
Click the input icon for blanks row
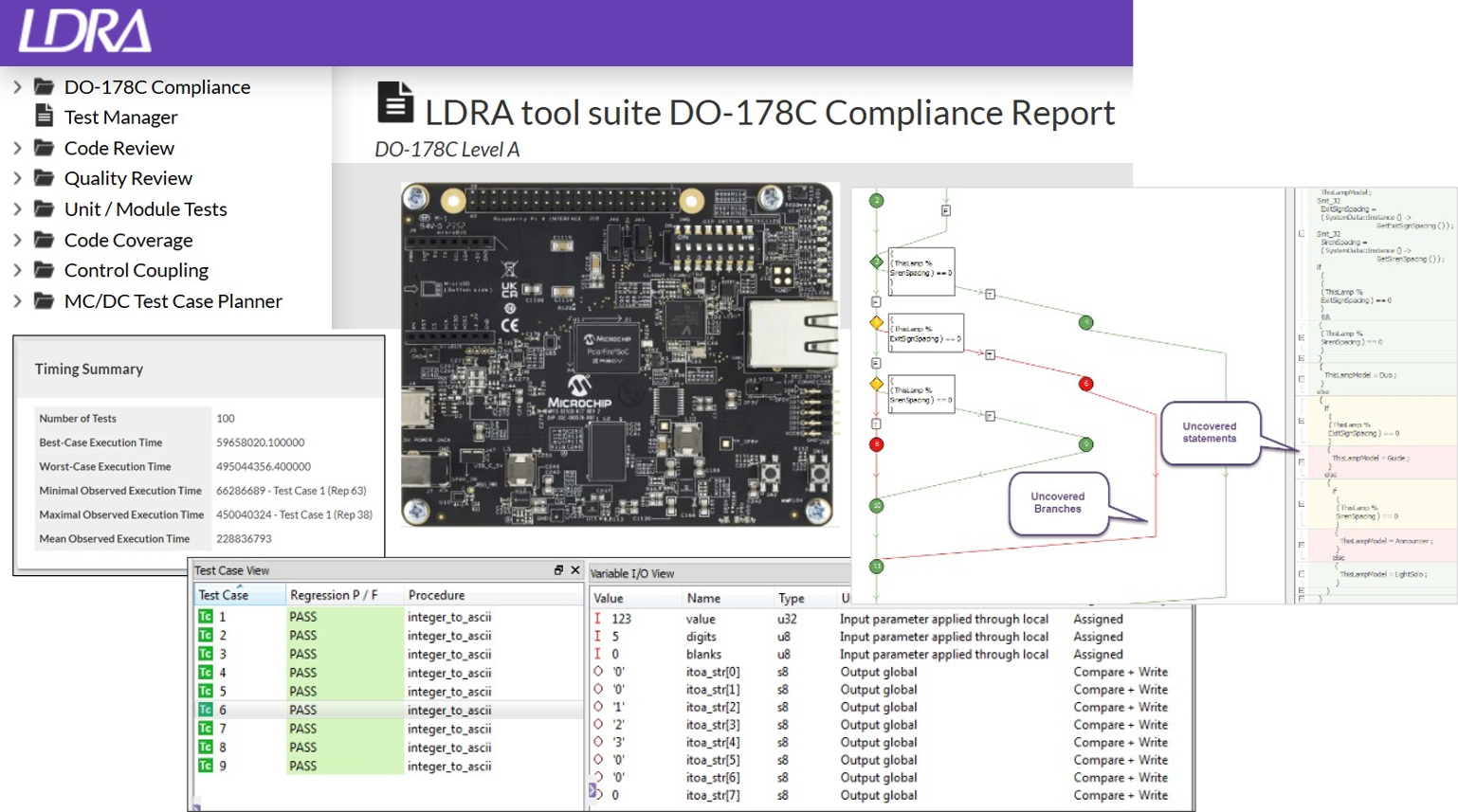click(597, 654)
